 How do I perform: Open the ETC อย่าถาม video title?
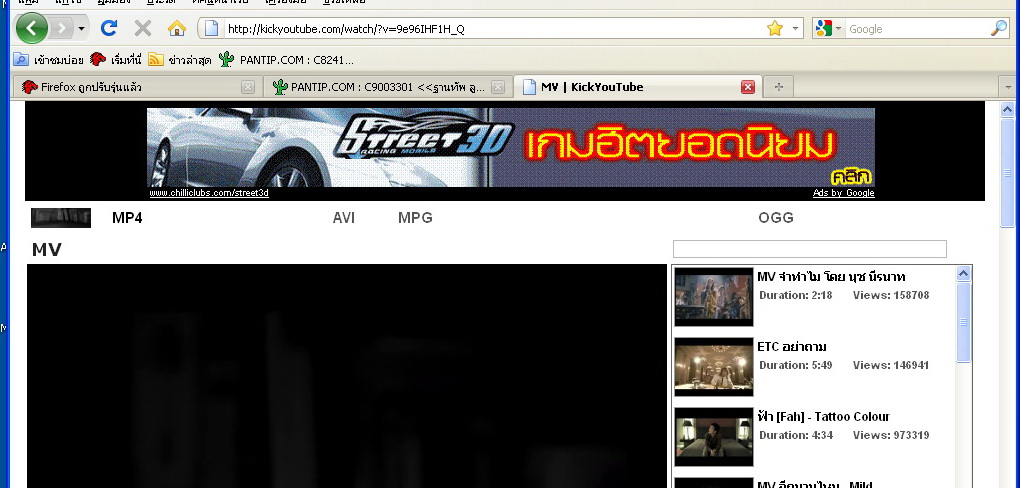point(792,347)
